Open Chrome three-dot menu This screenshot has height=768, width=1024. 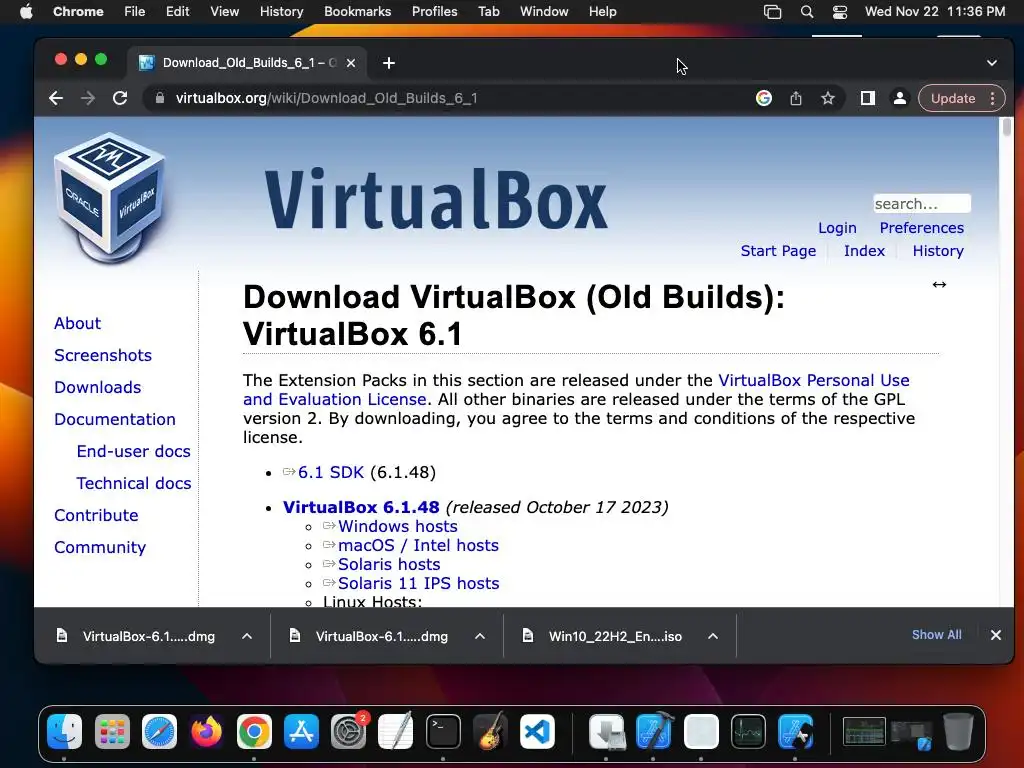(993, 99)
